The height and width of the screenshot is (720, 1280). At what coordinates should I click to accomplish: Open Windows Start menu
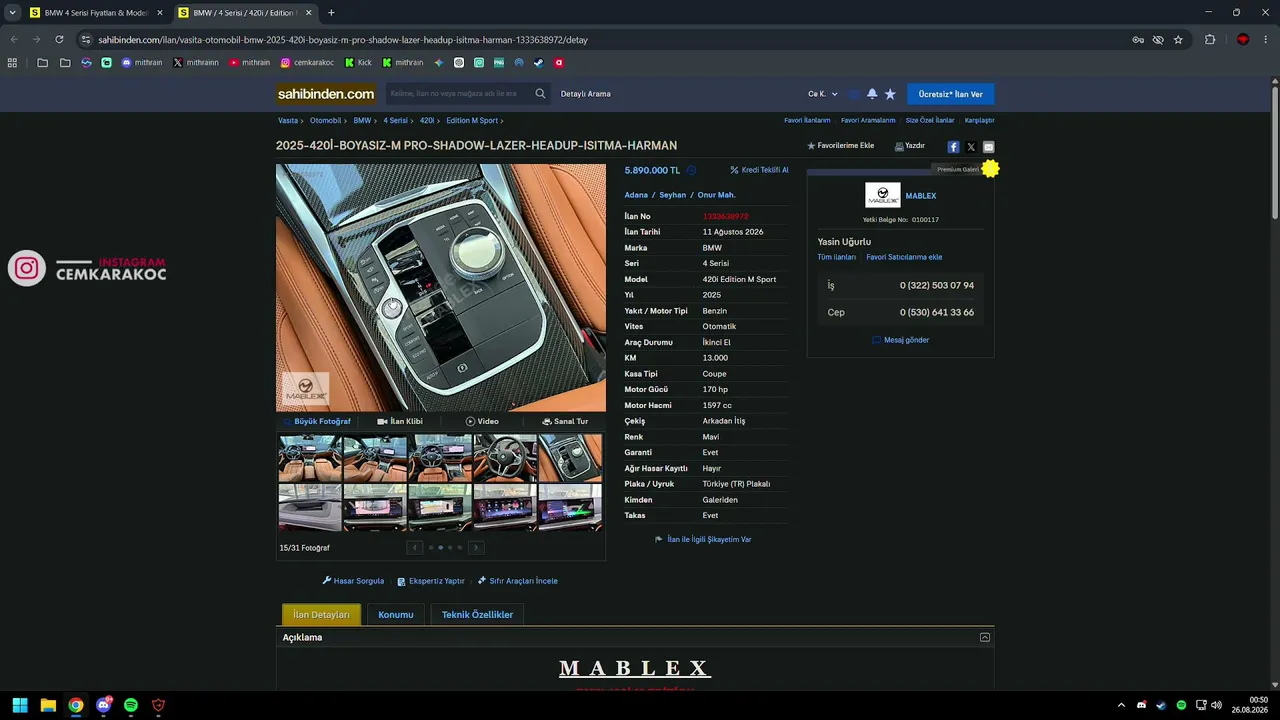tap(20, 705)
